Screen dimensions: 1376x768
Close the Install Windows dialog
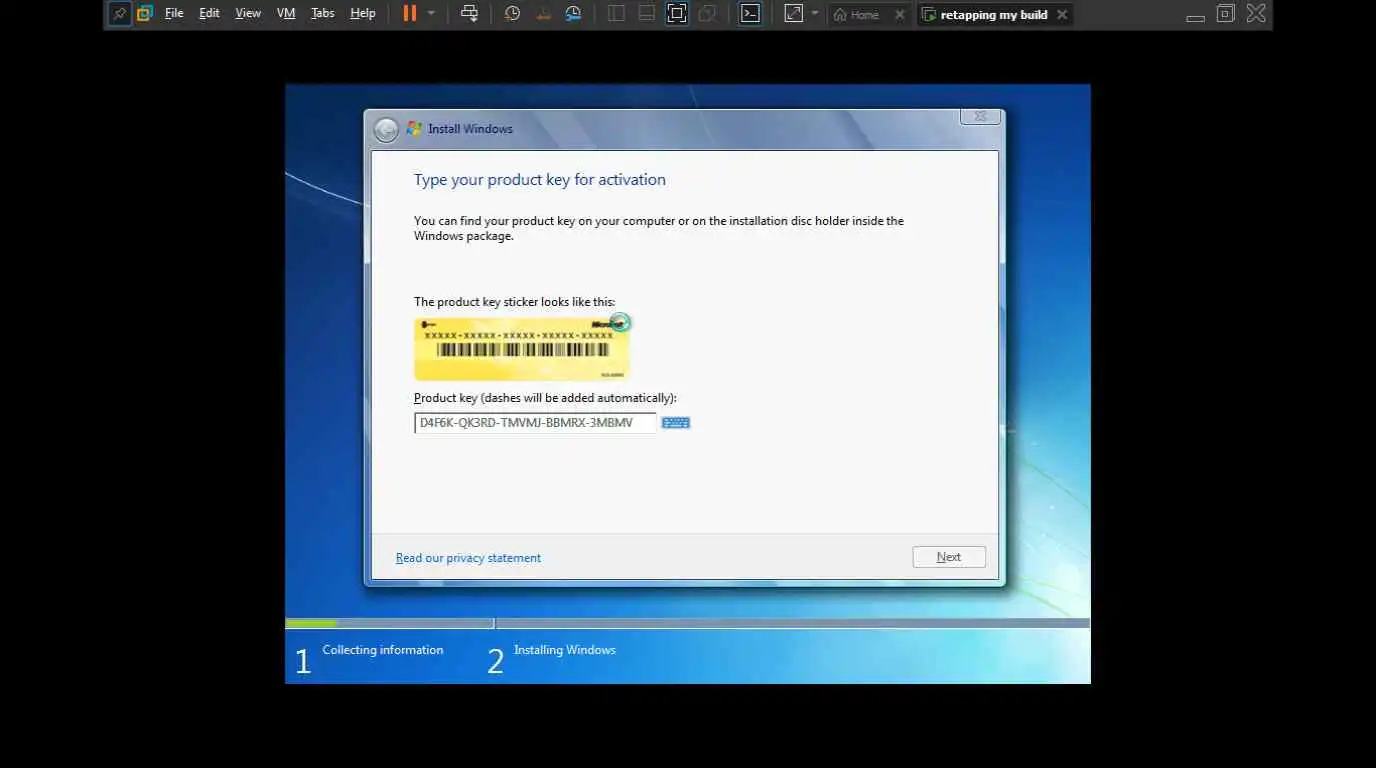click(x=980, y=116)
